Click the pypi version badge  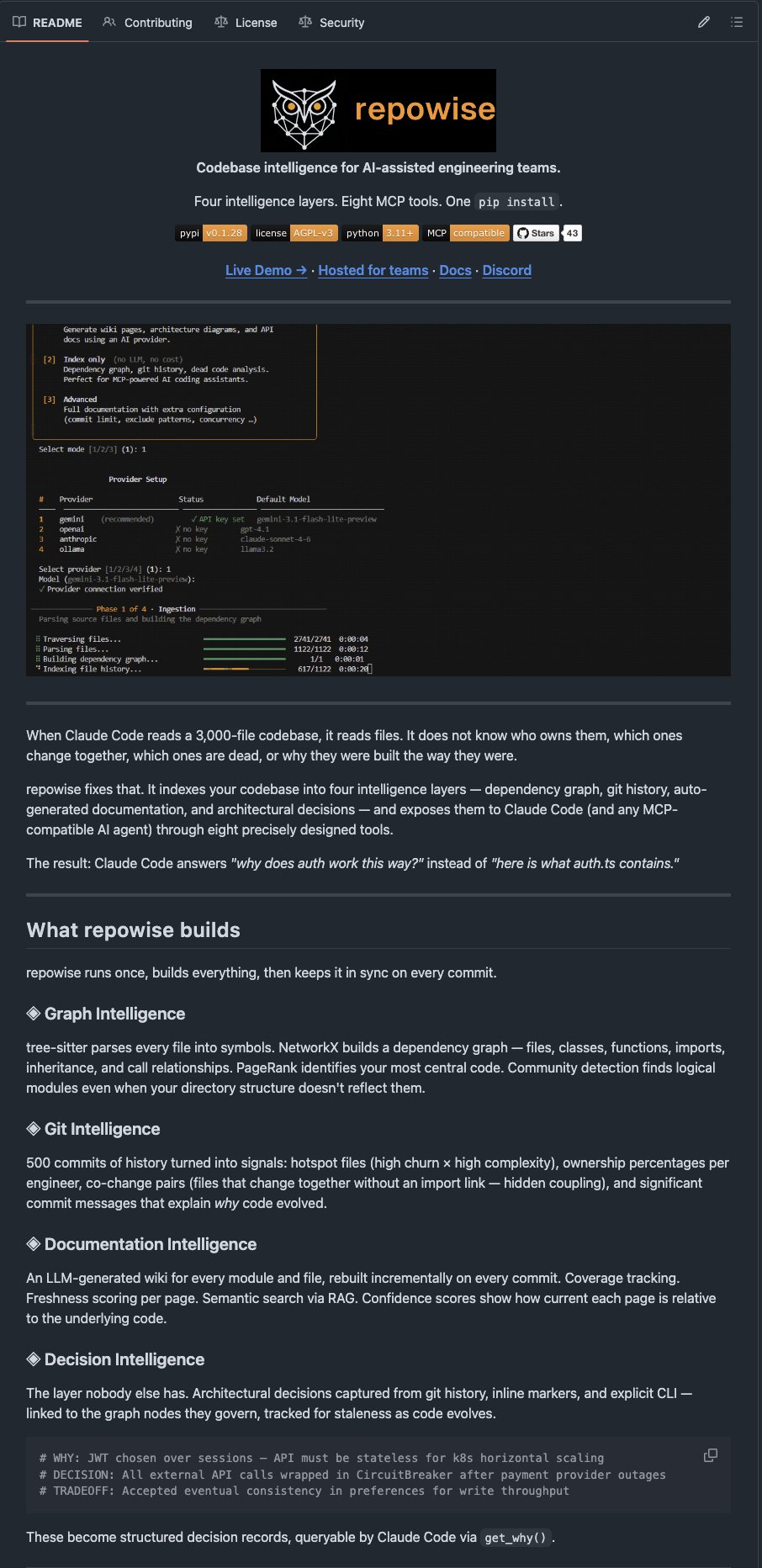[211, 233]
